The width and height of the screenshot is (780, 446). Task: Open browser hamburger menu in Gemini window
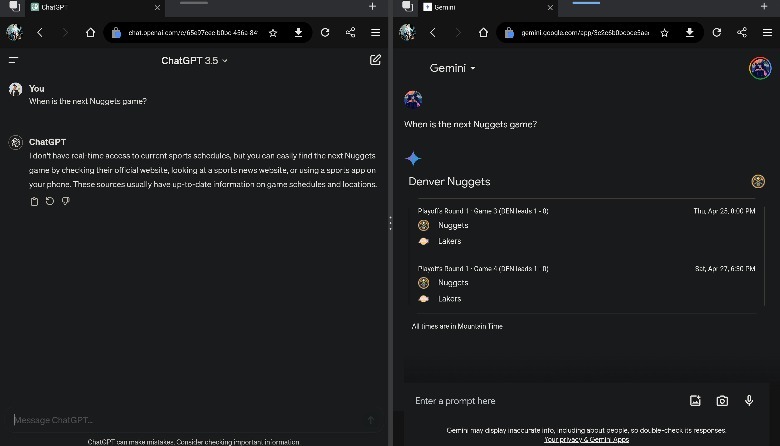coord(766,32)
